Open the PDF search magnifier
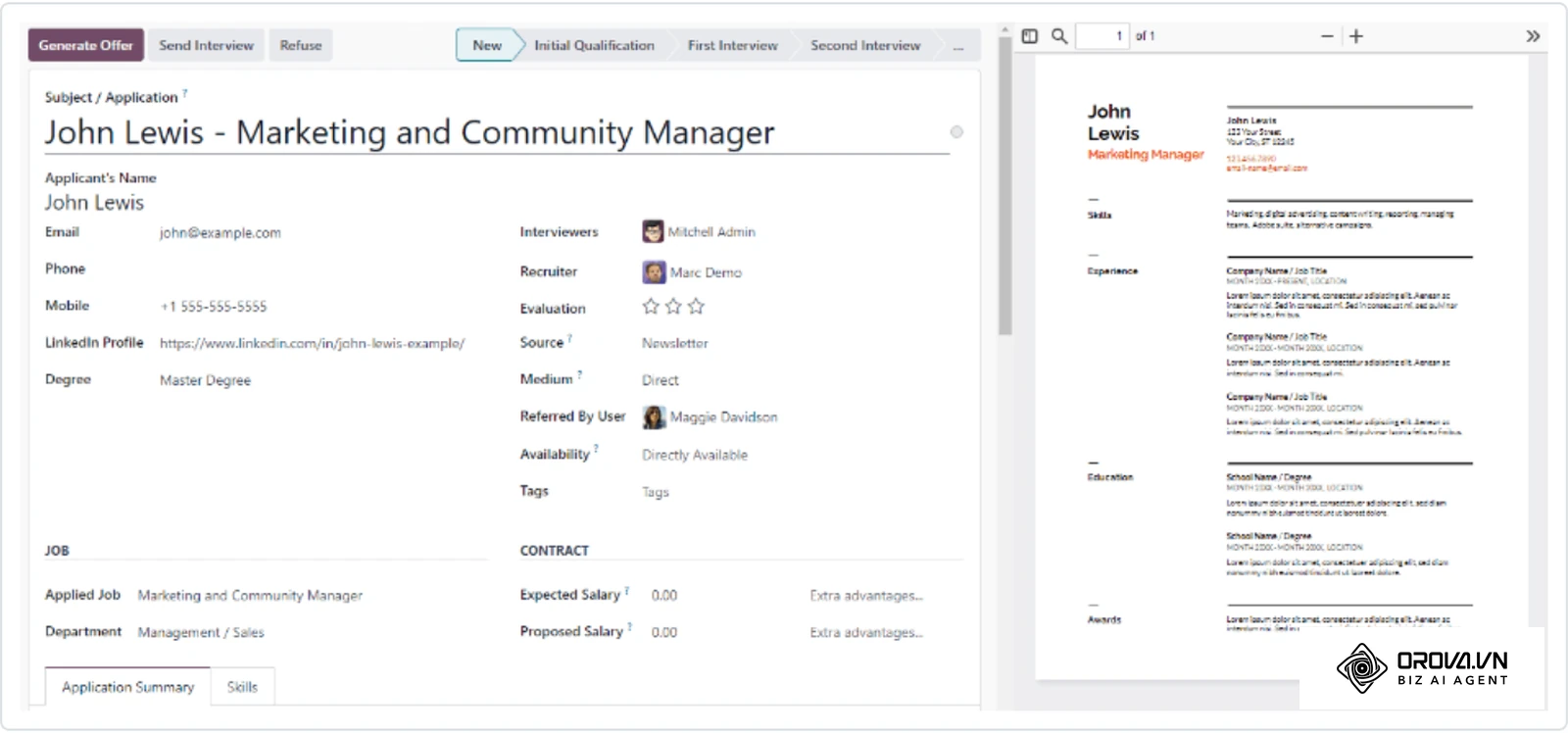Screen dimensions: 1568x733 (x=1059, y=36)
